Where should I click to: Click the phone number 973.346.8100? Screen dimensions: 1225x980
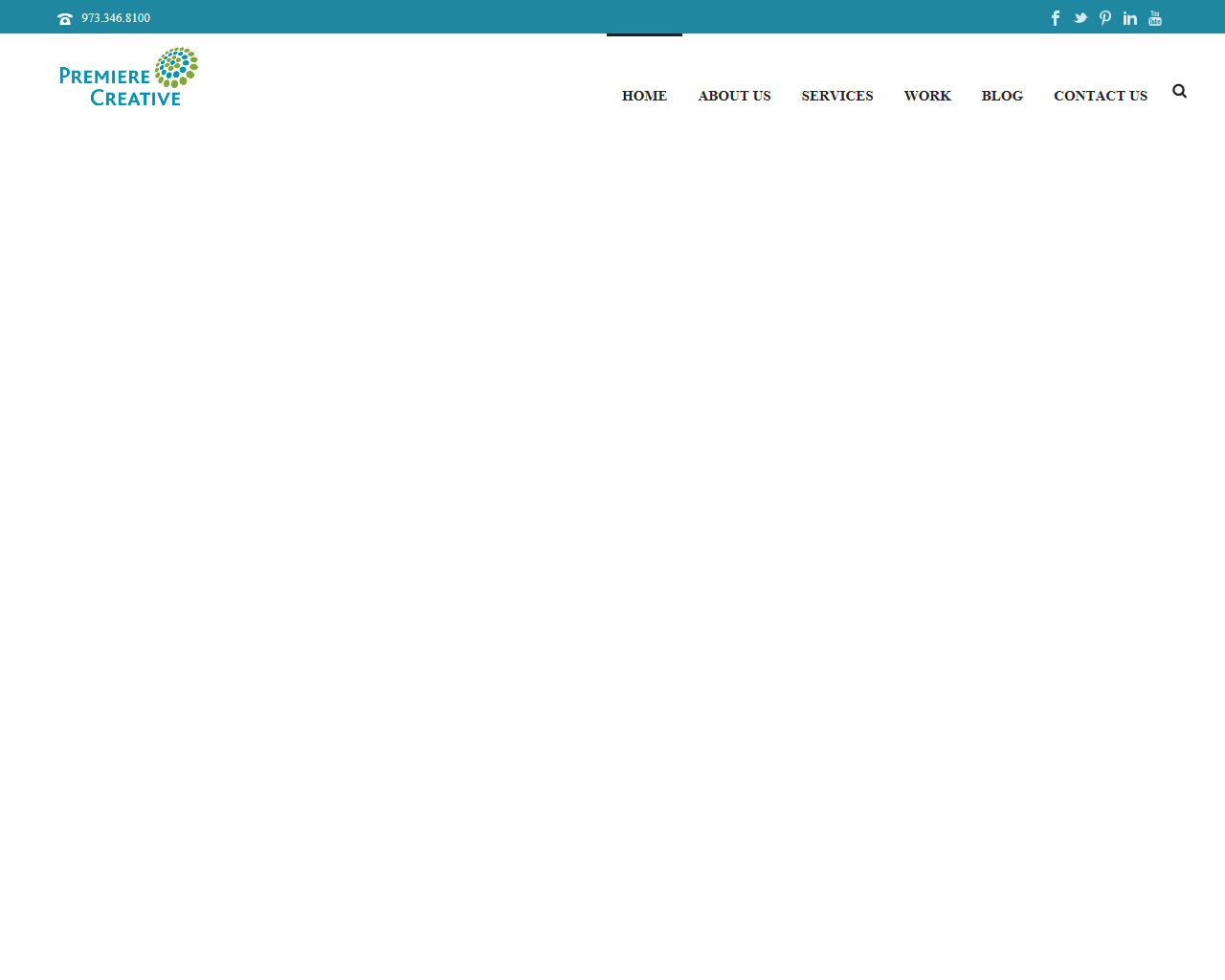tap(116, 18)
